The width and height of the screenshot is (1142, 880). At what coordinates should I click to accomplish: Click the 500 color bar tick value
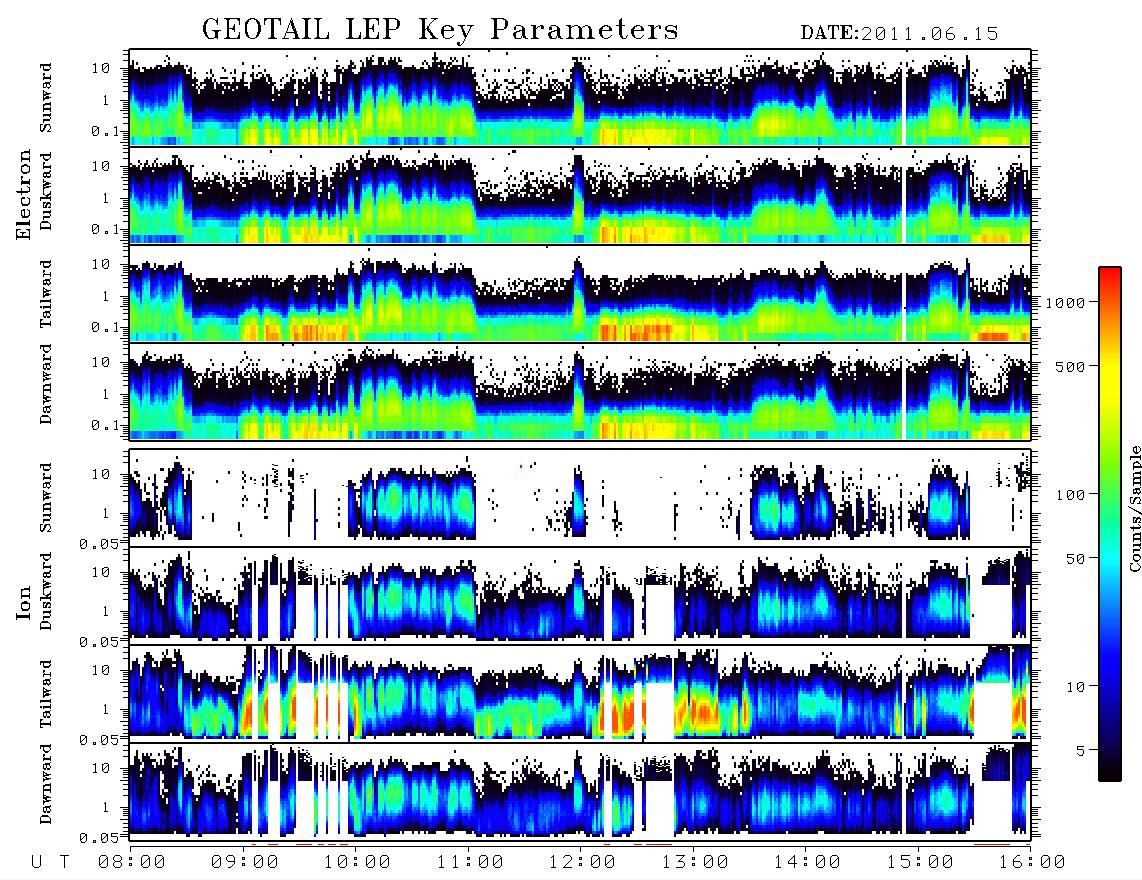(x=1070, y=366)
